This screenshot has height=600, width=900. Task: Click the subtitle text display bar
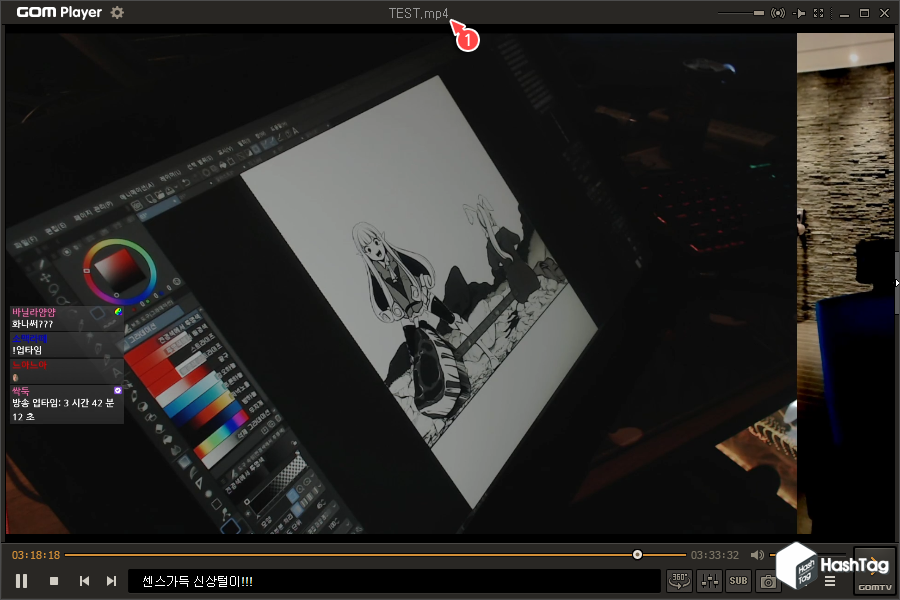(394, 581)
